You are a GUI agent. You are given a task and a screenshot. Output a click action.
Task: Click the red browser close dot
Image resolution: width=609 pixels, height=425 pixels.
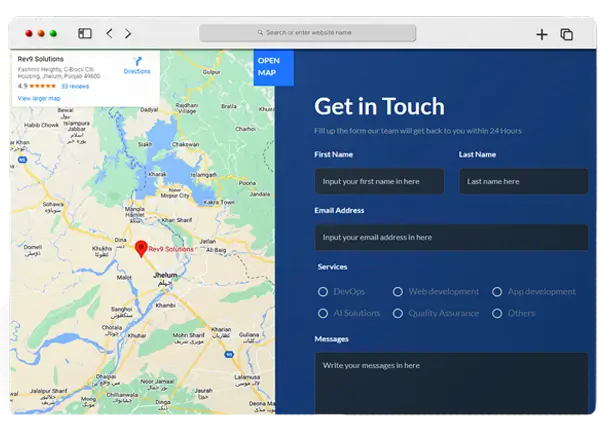29,33
